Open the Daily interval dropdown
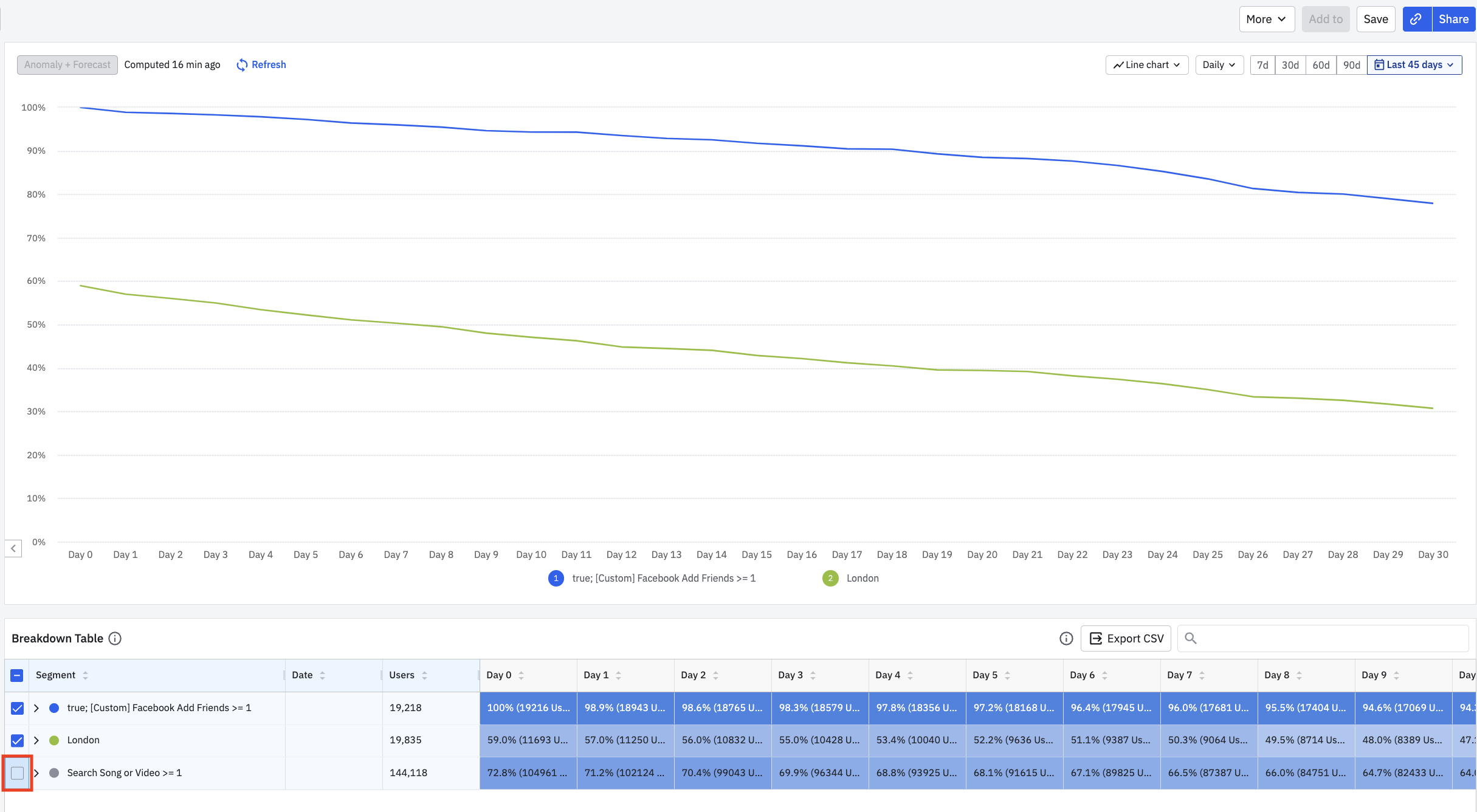1477x812 pixels. pos(1219,65)
